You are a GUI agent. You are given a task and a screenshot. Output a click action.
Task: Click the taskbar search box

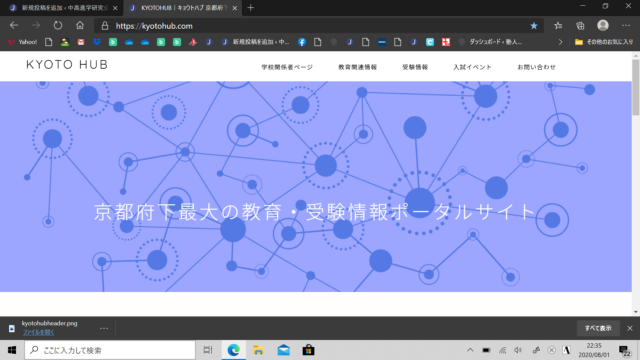pos(110,350)
